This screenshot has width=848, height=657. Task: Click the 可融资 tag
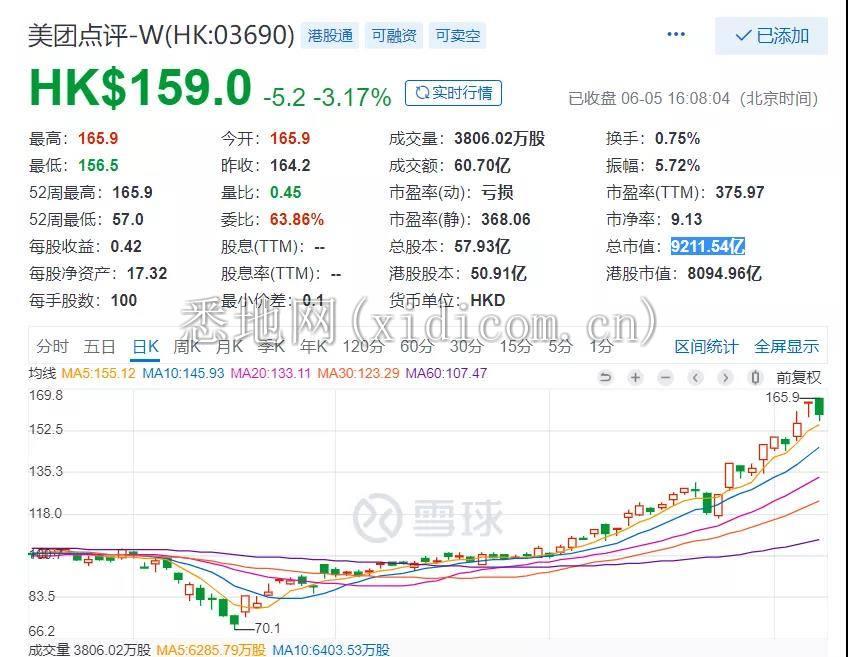[x=394, y=36]
